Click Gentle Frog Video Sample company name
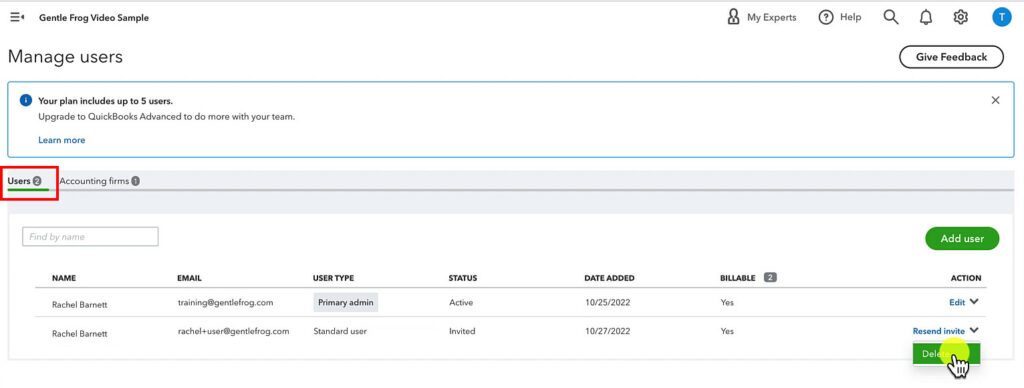Viewport: 1024px width, 388px height. pyautogui.click(x=94, y=18)
